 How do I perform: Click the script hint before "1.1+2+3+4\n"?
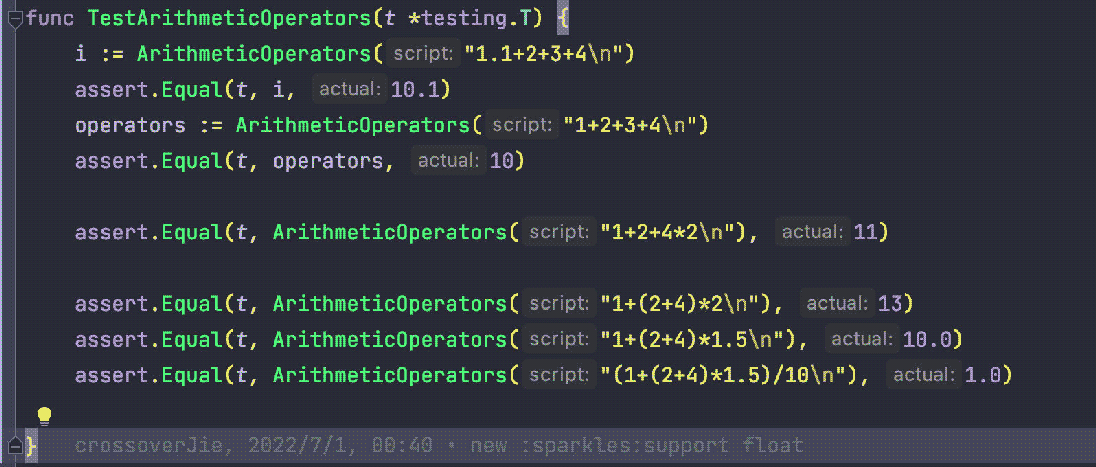423,54
